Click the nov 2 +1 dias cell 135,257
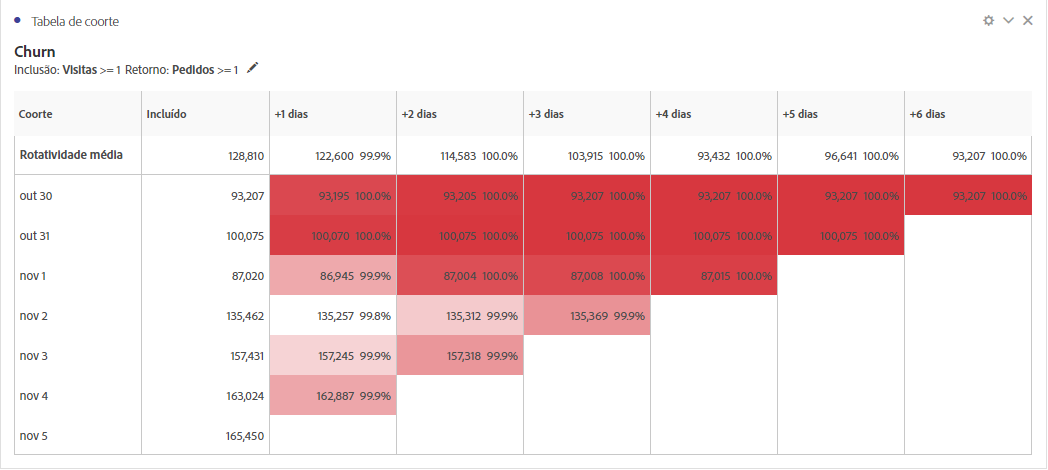Screen dimensions: 1048x470 333,316
